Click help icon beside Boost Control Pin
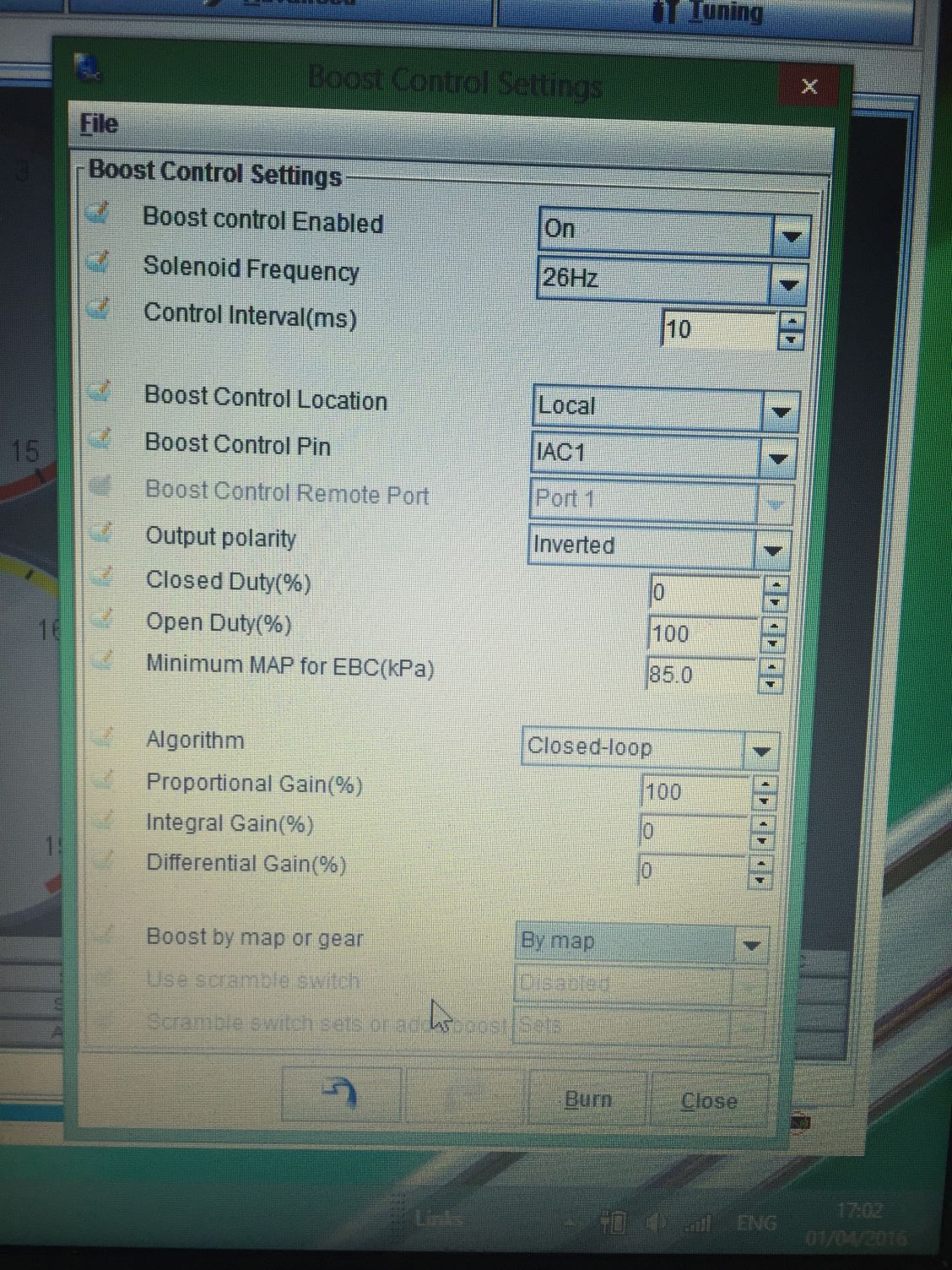Image resolution: width=952 pixels, height=1270 pixels. pos(100,437)
